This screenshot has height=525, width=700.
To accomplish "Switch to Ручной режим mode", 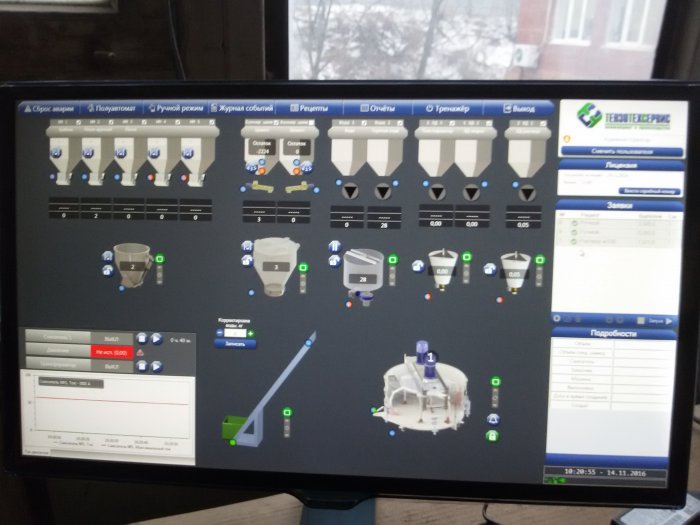I will tap(176, 108).
